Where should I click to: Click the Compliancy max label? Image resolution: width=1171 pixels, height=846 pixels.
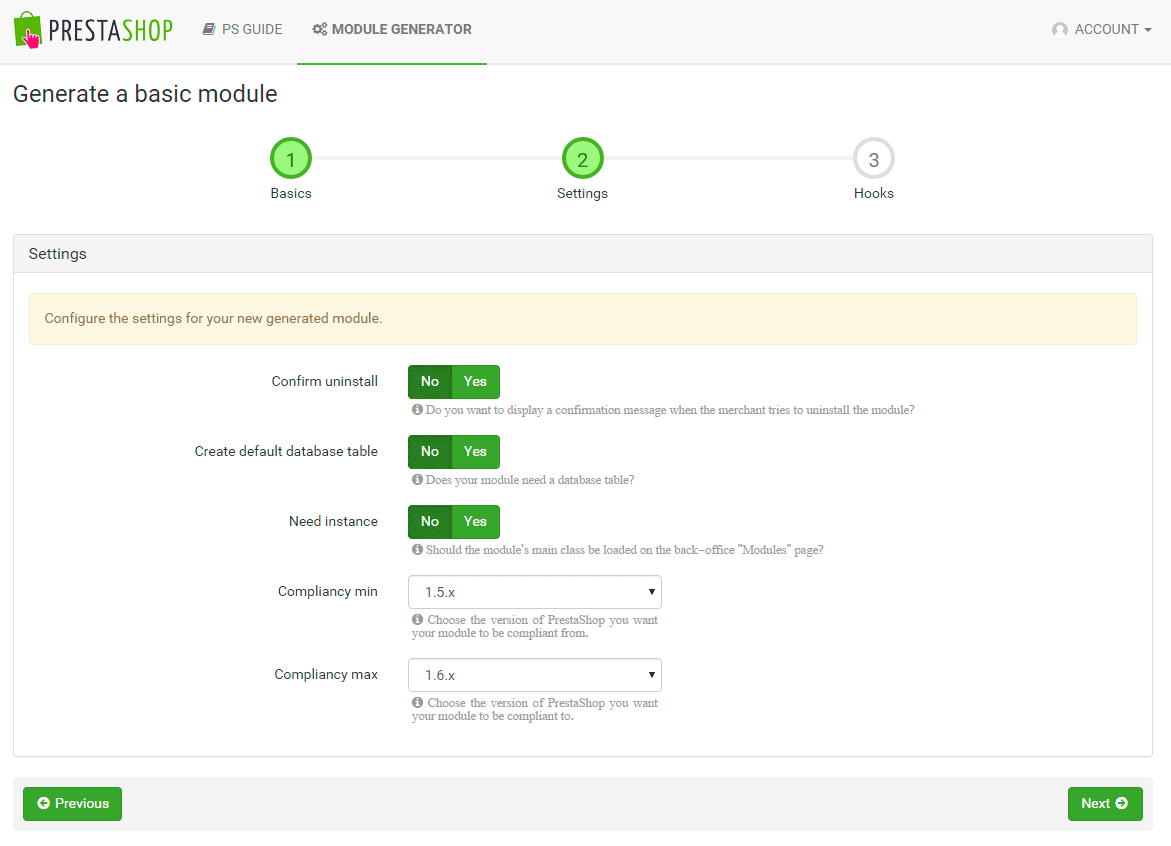tap(326, 674)
